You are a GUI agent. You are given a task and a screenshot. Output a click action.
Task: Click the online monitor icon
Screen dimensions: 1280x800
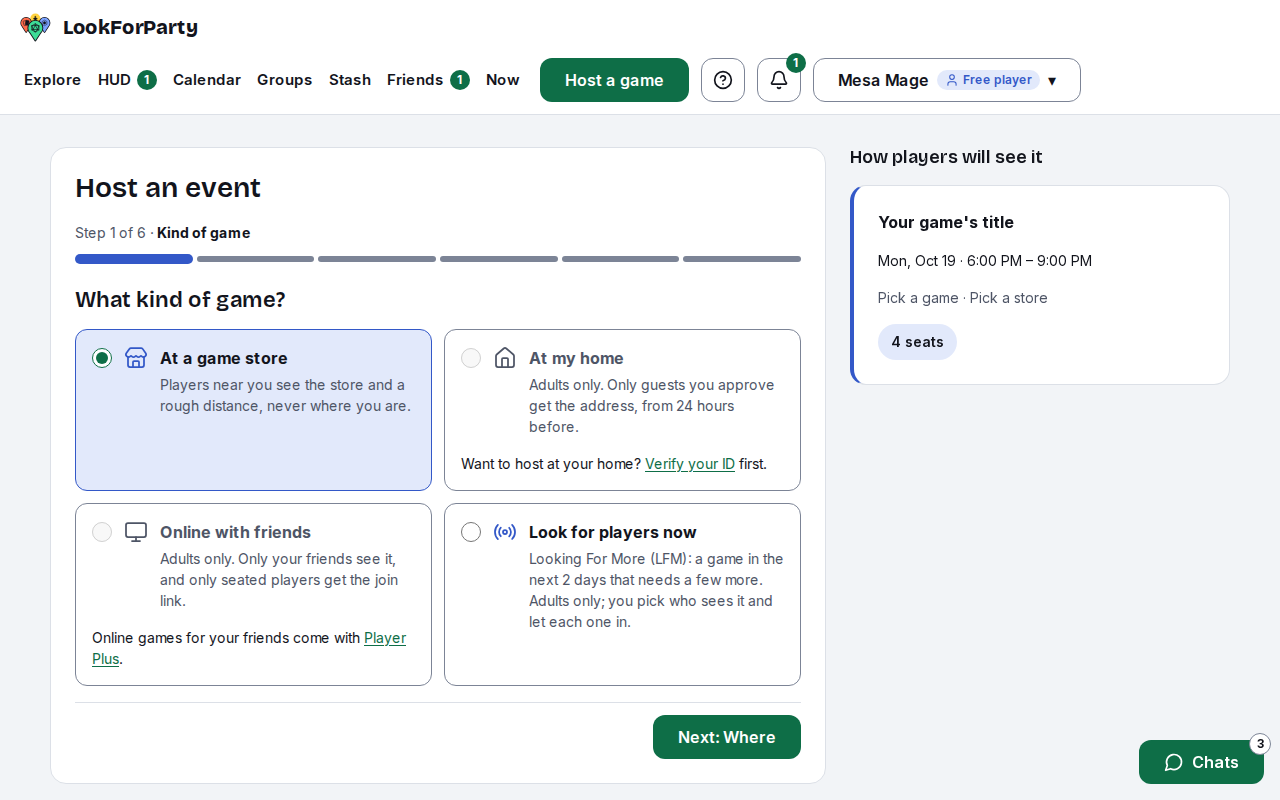click(136, 532)
